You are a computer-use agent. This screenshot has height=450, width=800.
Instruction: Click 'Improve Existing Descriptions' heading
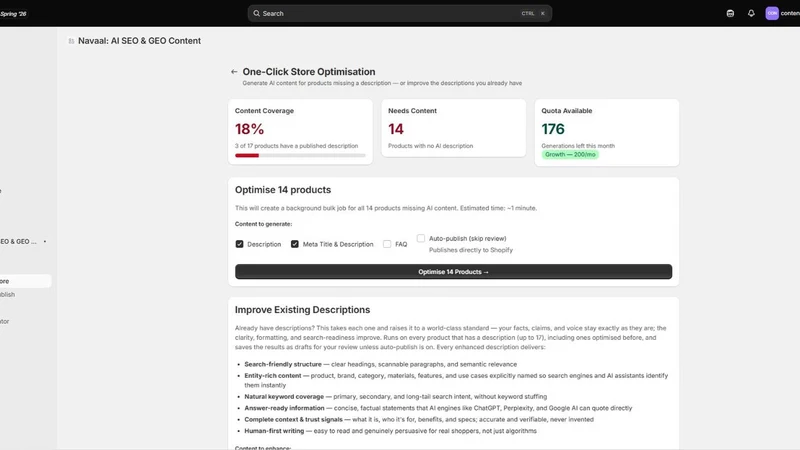click(x=302, y=310)
